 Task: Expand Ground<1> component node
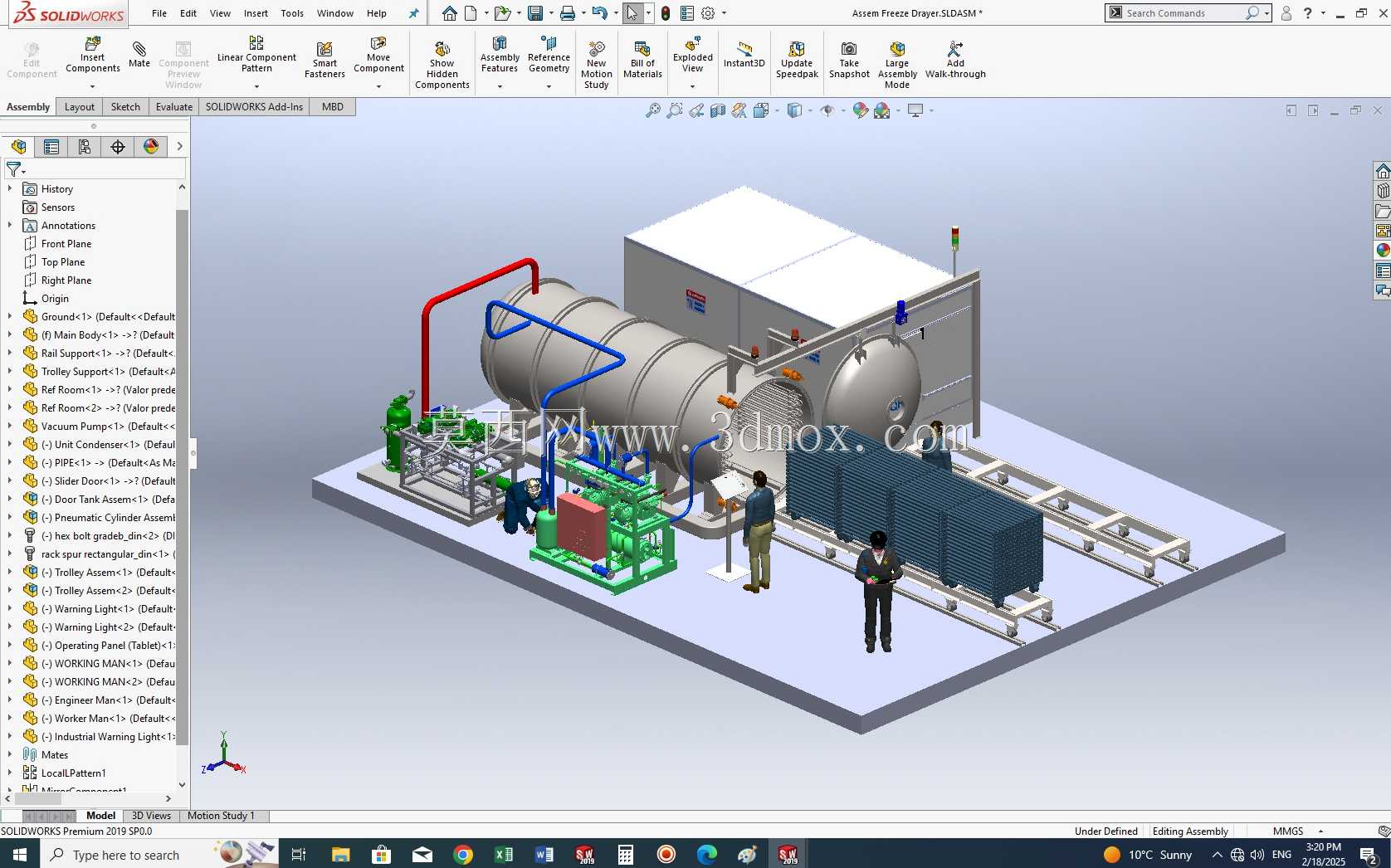point(10,317)
